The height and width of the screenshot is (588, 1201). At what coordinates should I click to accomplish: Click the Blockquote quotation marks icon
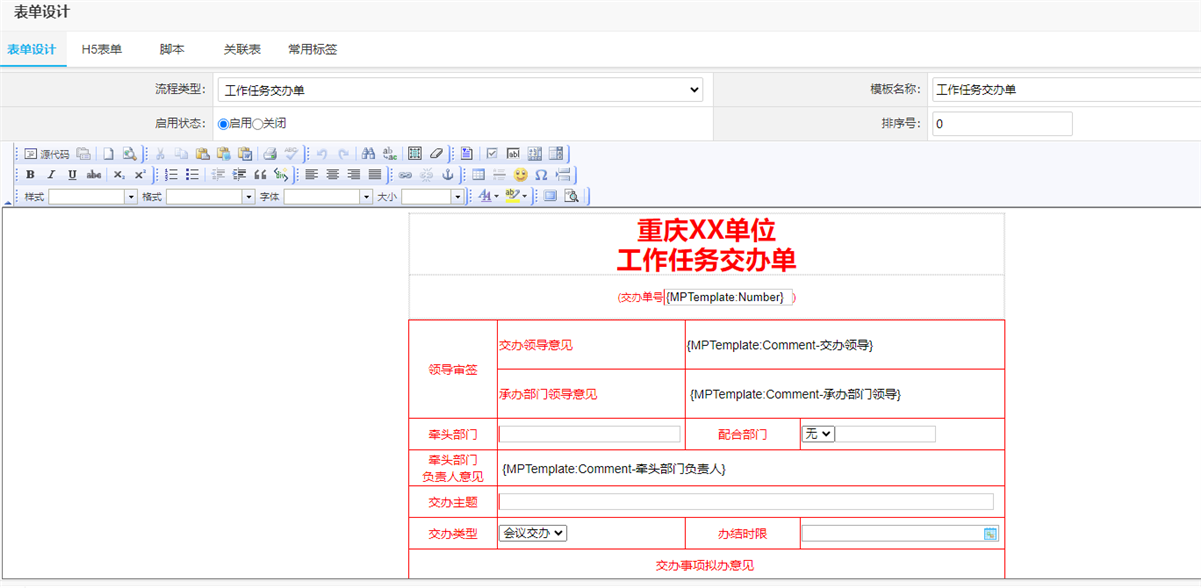pos(260,174)
